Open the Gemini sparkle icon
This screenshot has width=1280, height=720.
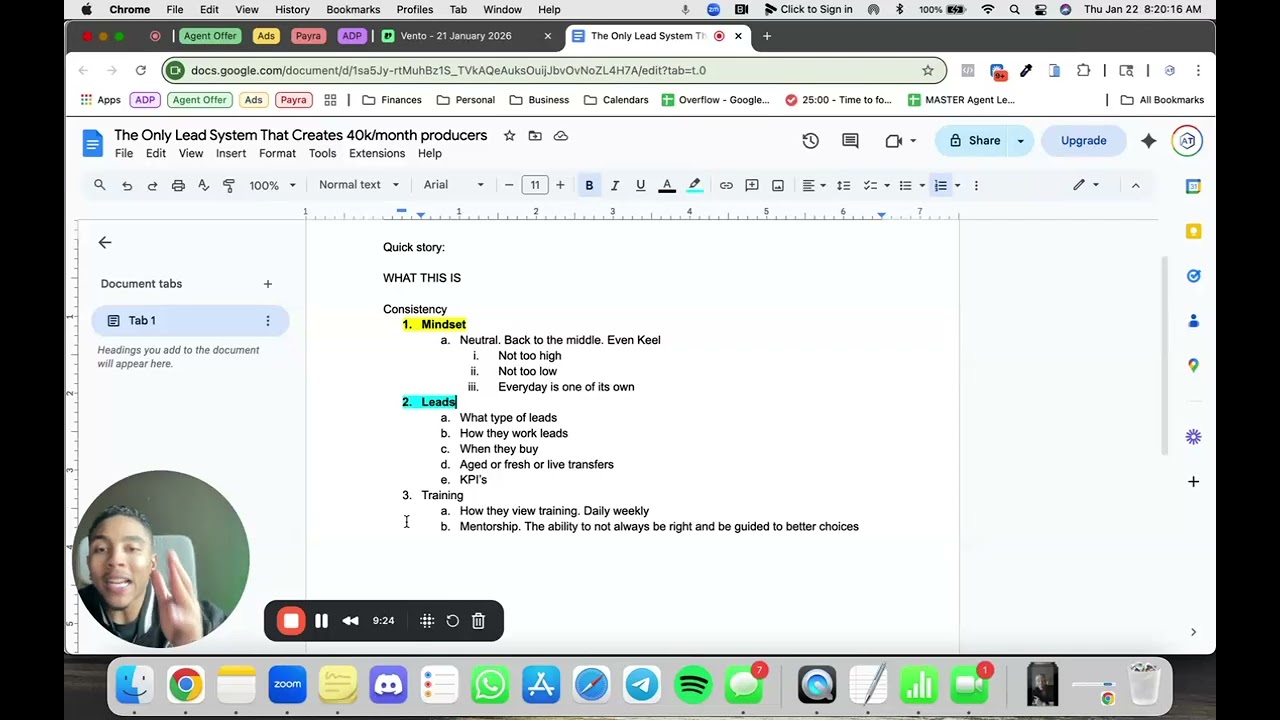(1148, 141)
